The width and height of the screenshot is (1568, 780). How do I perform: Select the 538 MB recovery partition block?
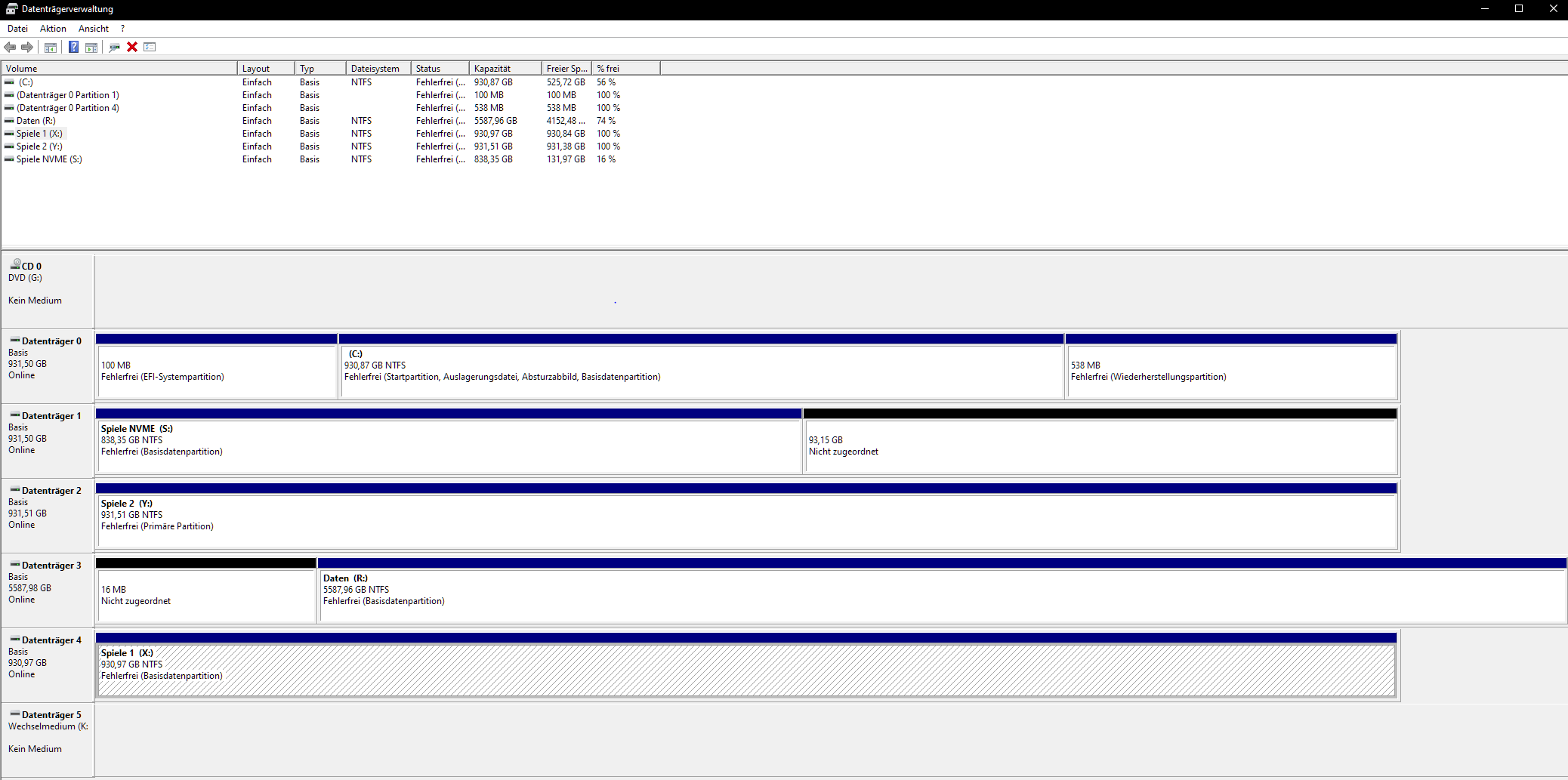[1230, 371]
